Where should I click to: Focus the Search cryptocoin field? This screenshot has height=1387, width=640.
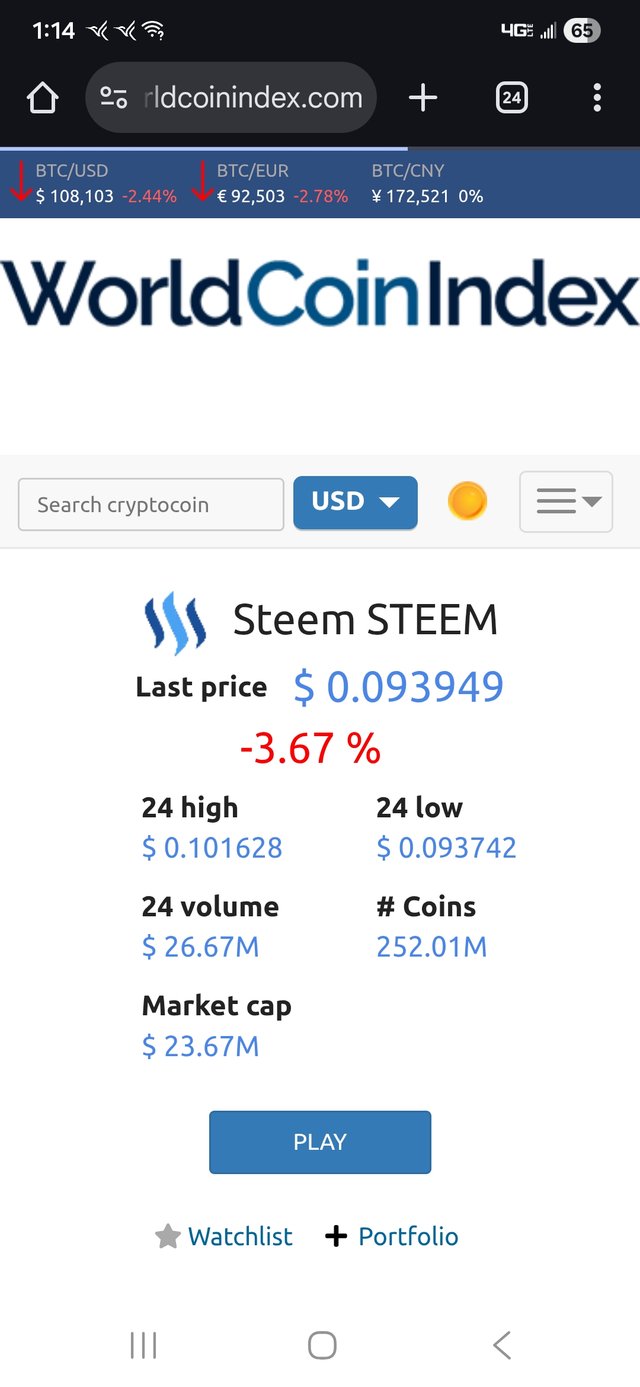point(151,504)
